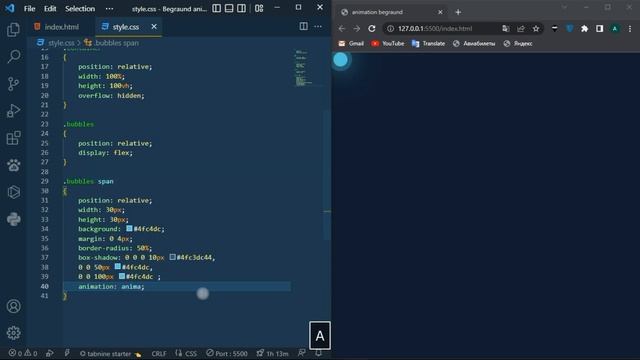Click the share page icon in address bar
Screen dimensions: 640x360
coord(521,29)
